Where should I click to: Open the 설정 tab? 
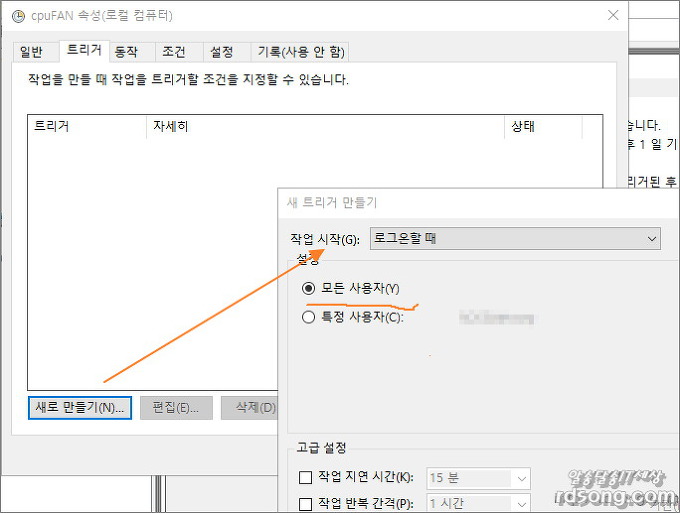tap(221, 52)
